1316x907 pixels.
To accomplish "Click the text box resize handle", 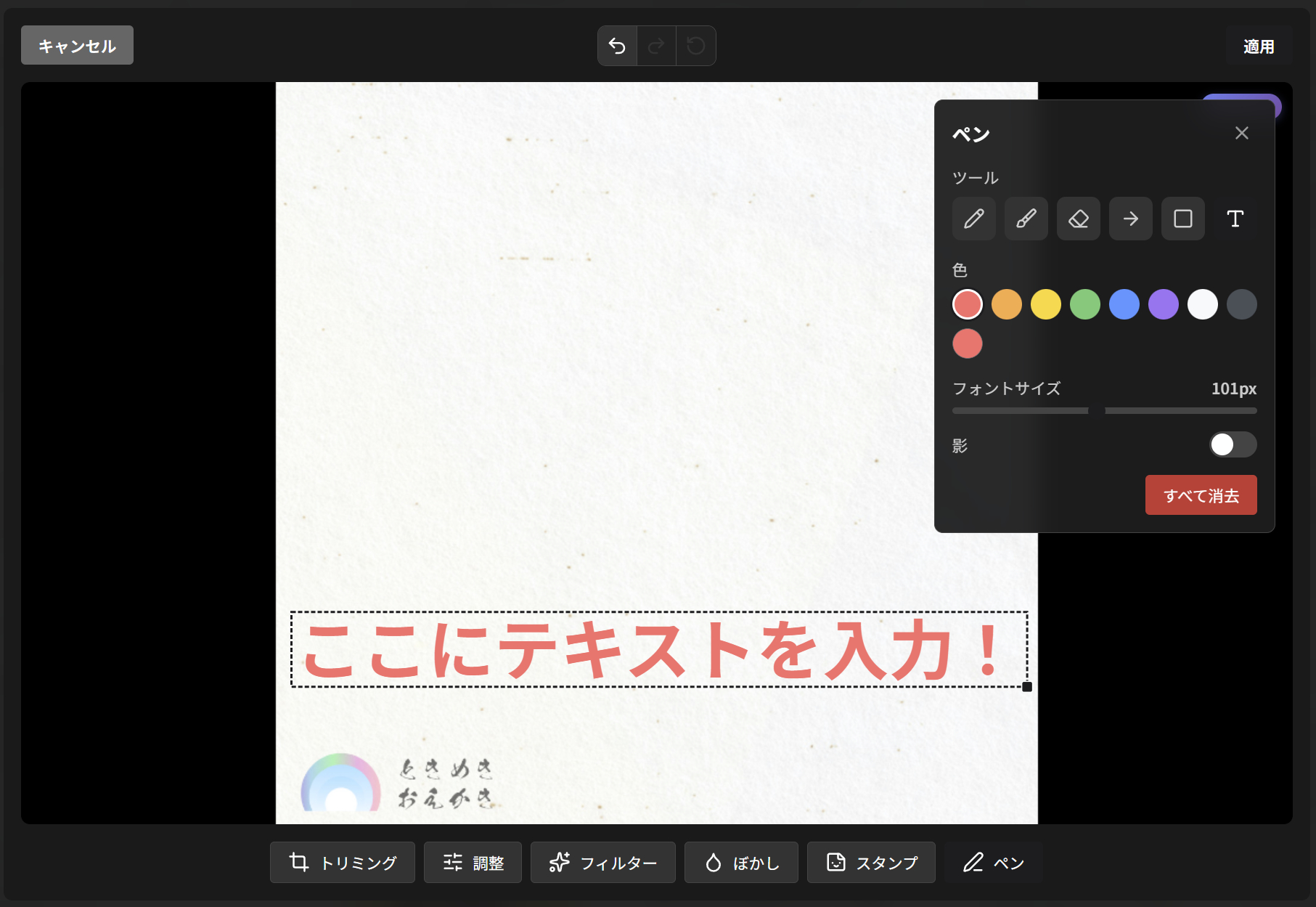I will (x=1026, y=687).
